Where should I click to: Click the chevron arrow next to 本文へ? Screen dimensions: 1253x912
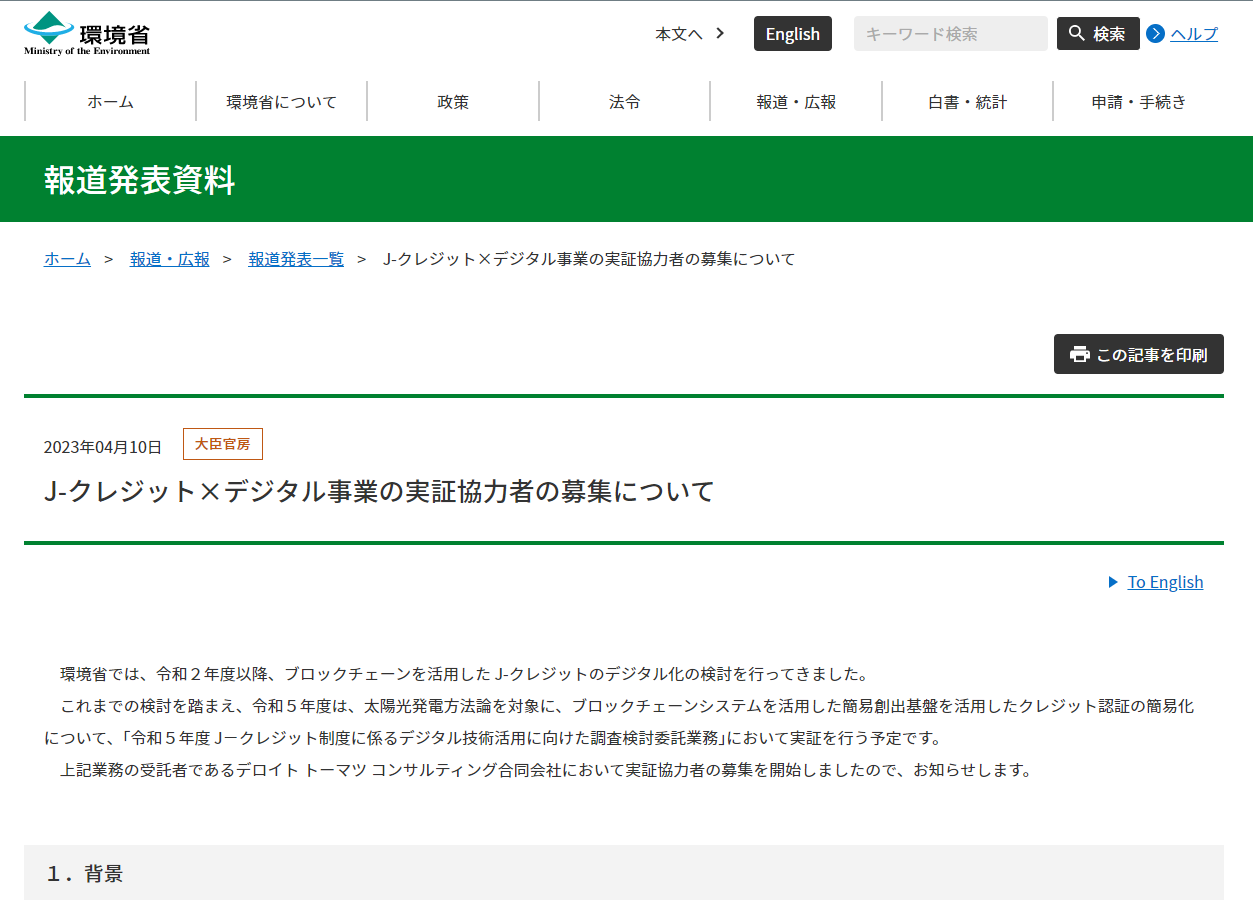pos(719,33)
